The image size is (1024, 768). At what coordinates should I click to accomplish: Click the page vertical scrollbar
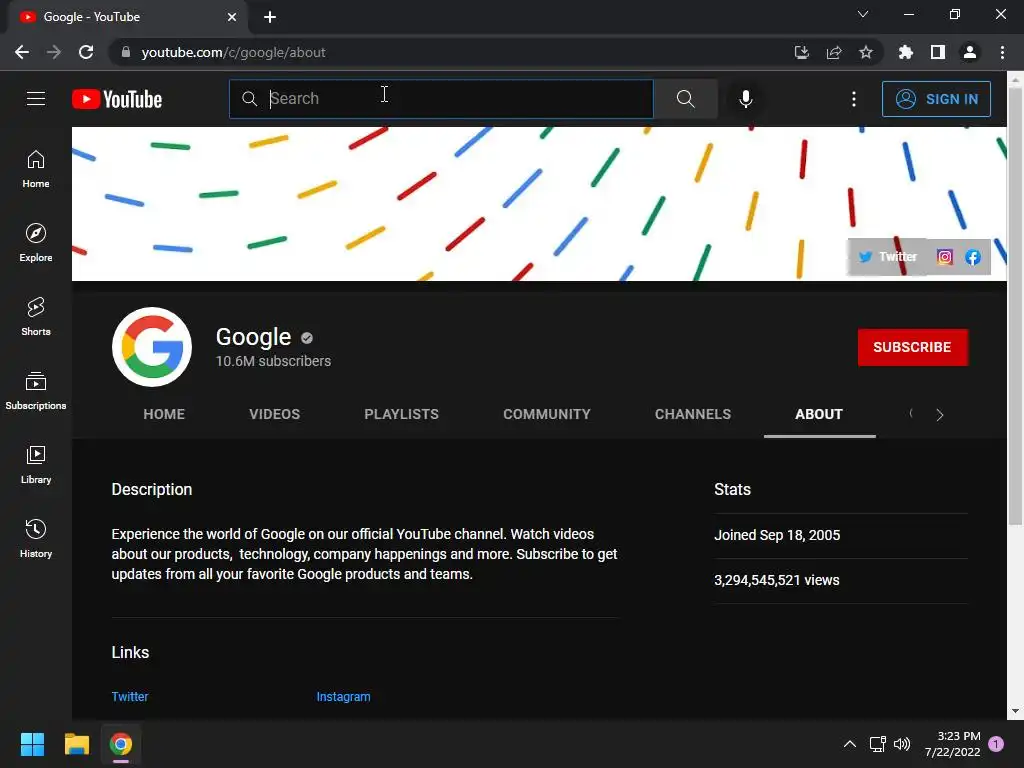(1015, 307)
